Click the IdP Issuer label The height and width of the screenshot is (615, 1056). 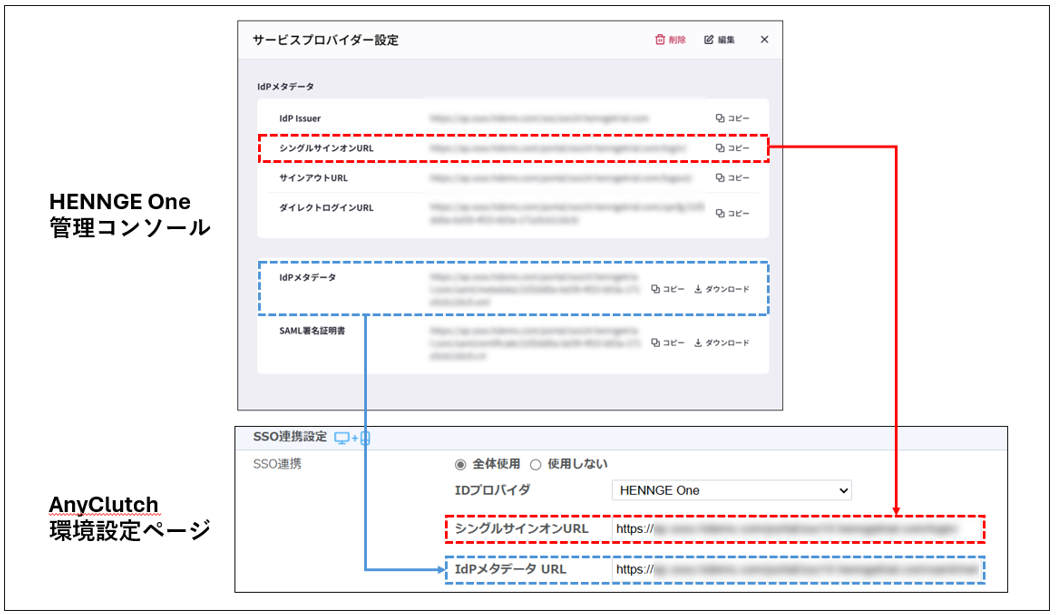pos(300,119)
